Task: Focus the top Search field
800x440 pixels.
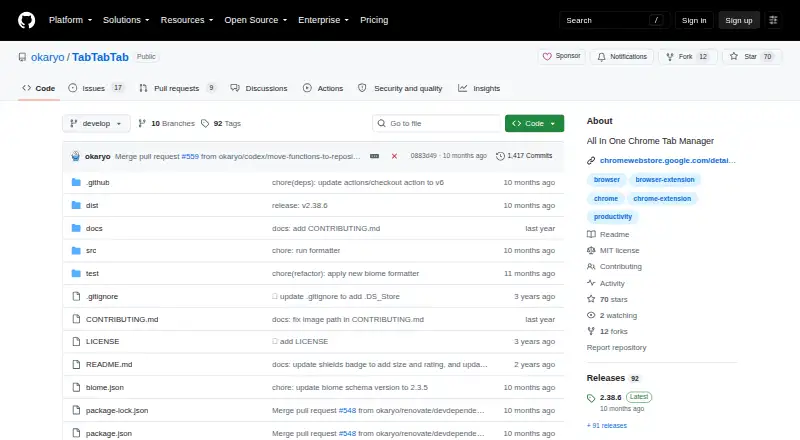Action: point(614,20)
